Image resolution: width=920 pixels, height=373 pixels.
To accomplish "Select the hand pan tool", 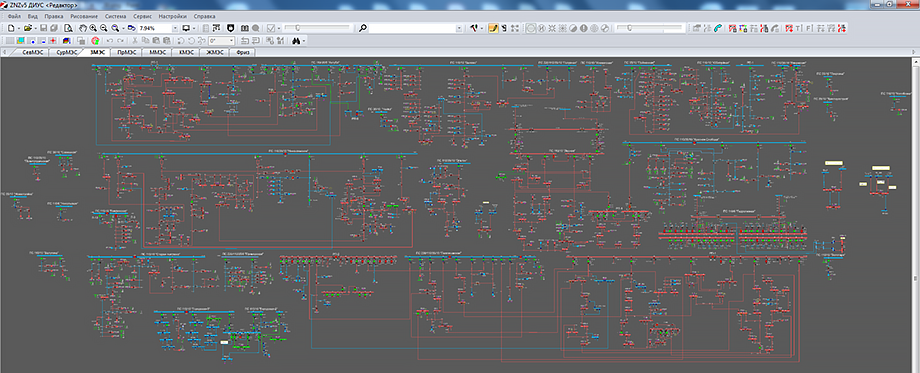I will click(83, 28).
